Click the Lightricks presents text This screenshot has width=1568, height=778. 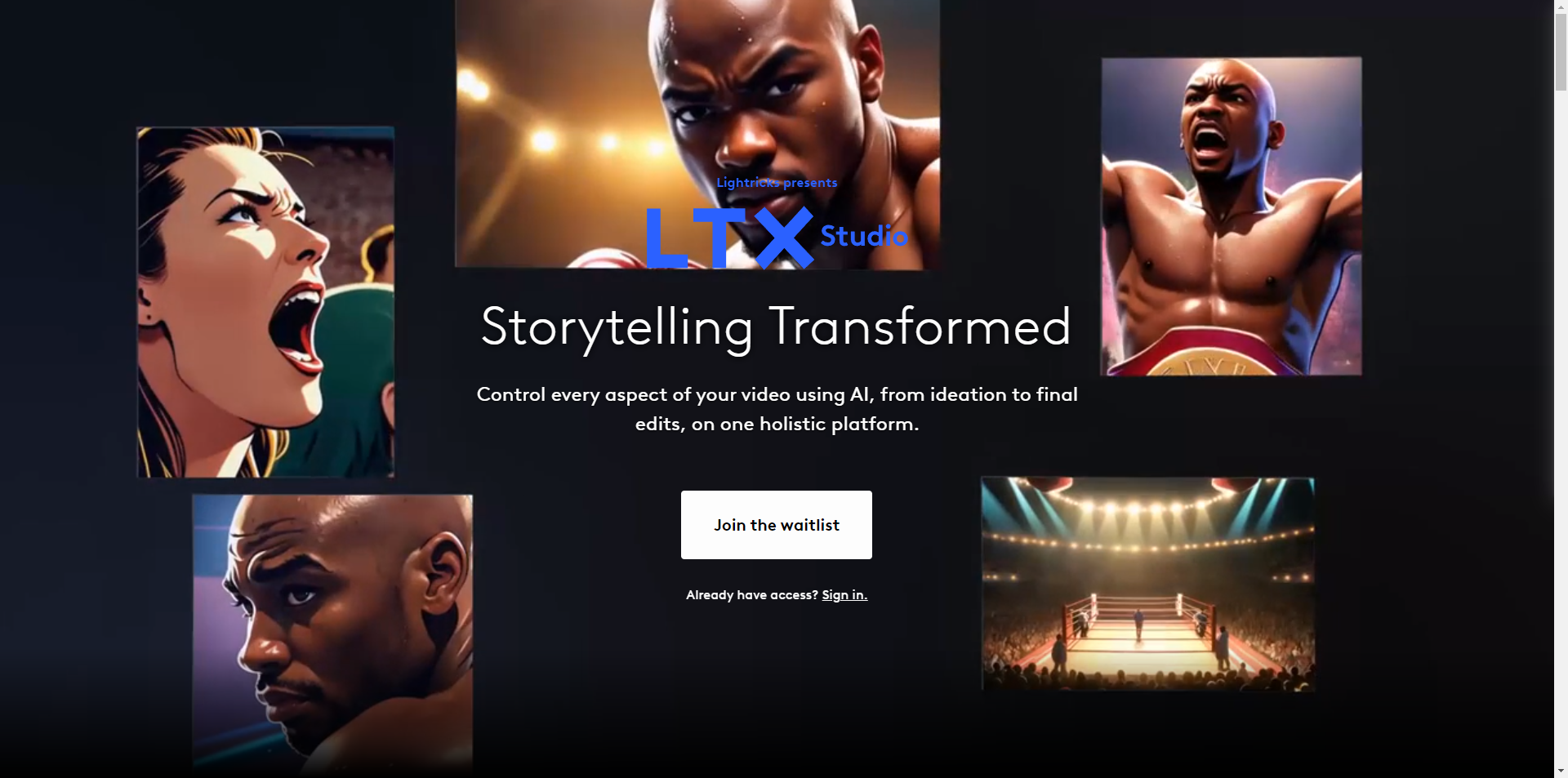point(777,183)
